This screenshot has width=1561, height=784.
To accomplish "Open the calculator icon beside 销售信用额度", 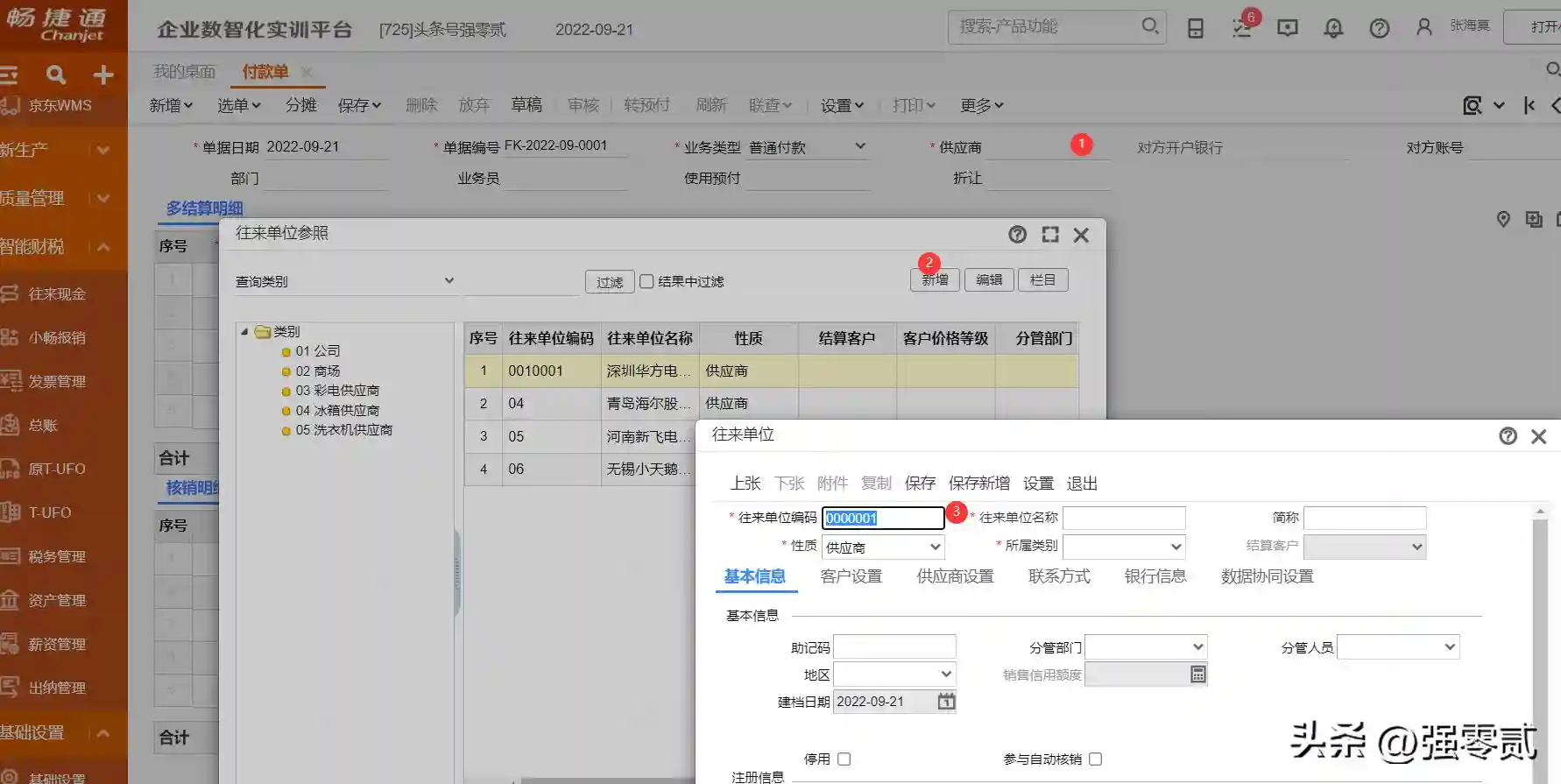I will [1197, 674].
